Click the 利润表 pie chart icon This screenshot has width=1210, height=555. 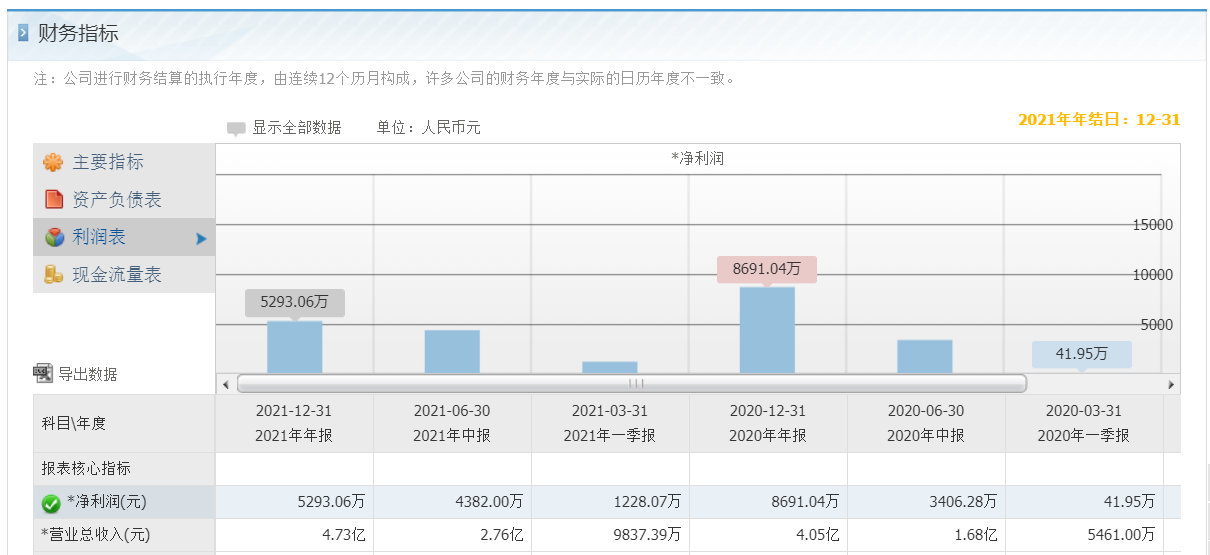[54, 238]
